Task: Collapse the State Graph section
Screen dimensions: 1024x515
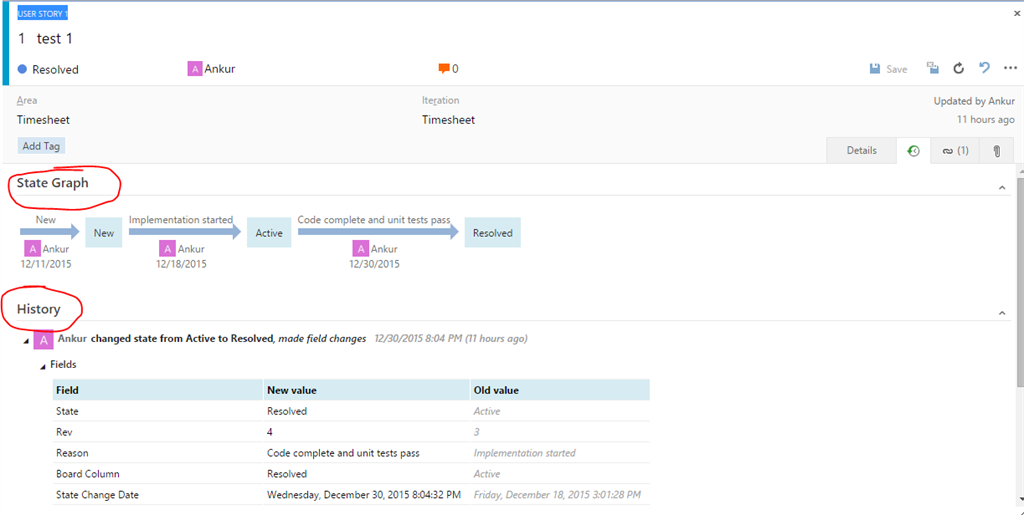Action: pyautogui.click(x=1002, y=188)
